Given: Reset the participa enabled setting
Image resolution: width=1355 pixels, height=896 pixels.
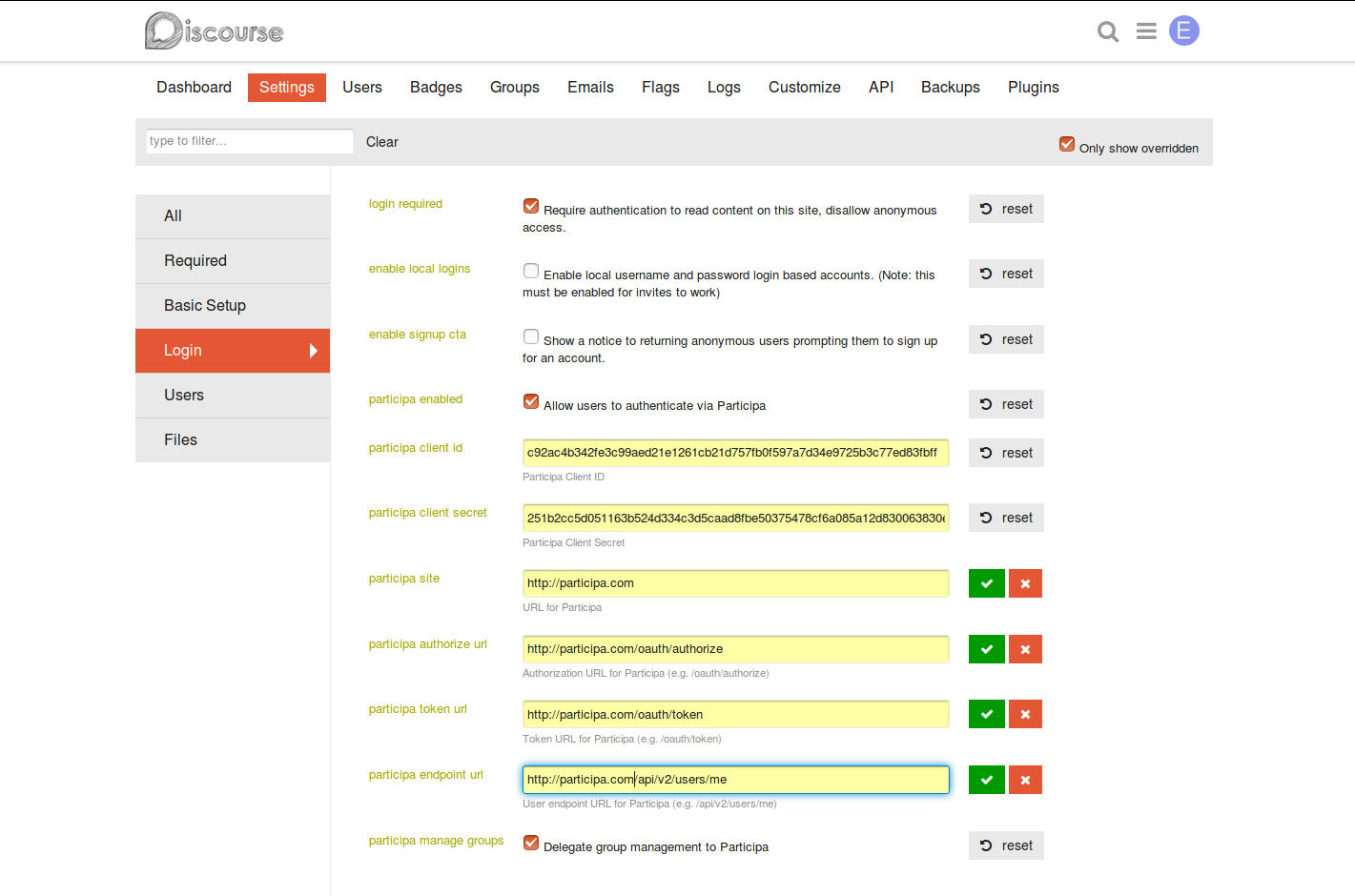Looking at the screenshot, I should pyautogui.click(x=1006, y=404).
